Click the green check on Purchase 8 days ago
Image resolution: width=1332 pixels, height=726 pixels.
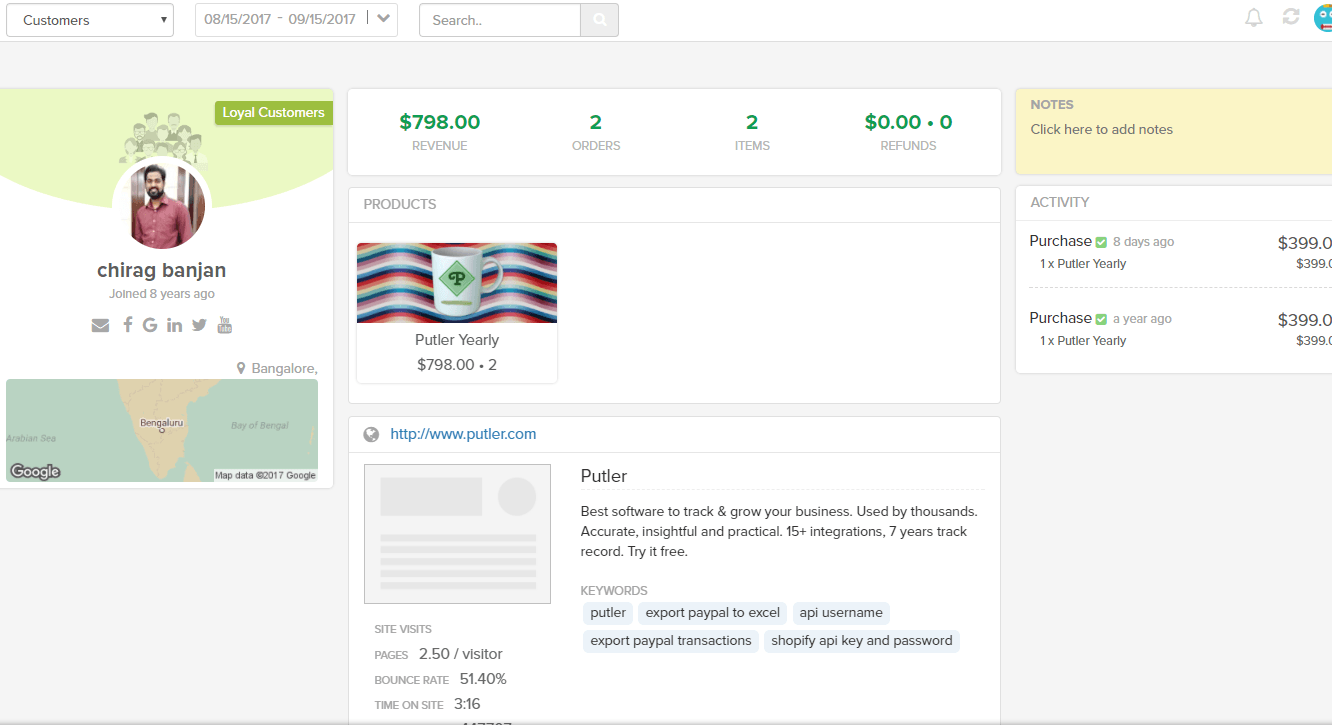tap(1101, 242)
